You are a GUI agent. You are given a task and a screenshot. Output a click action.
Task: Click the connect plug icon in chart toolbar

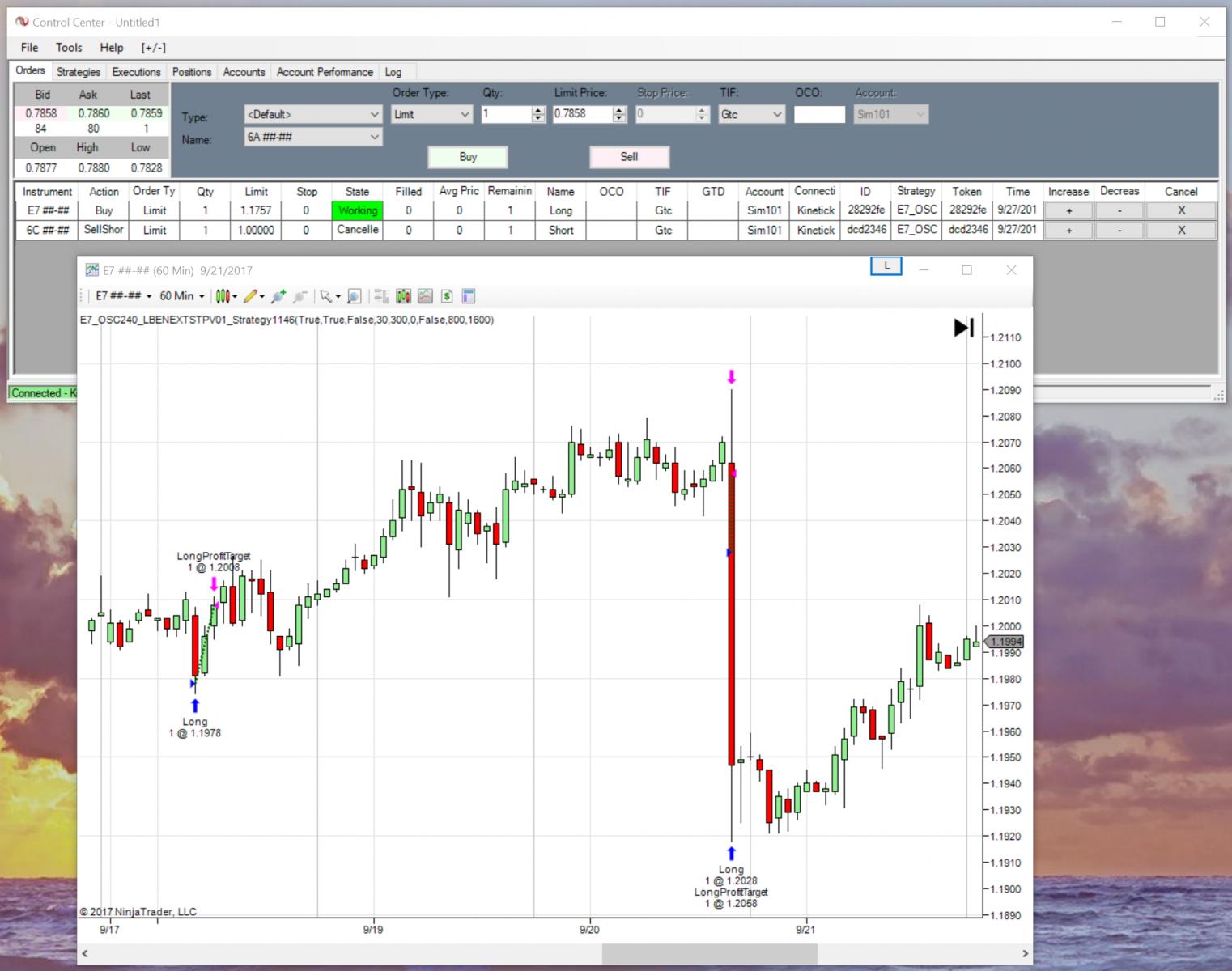278,296
